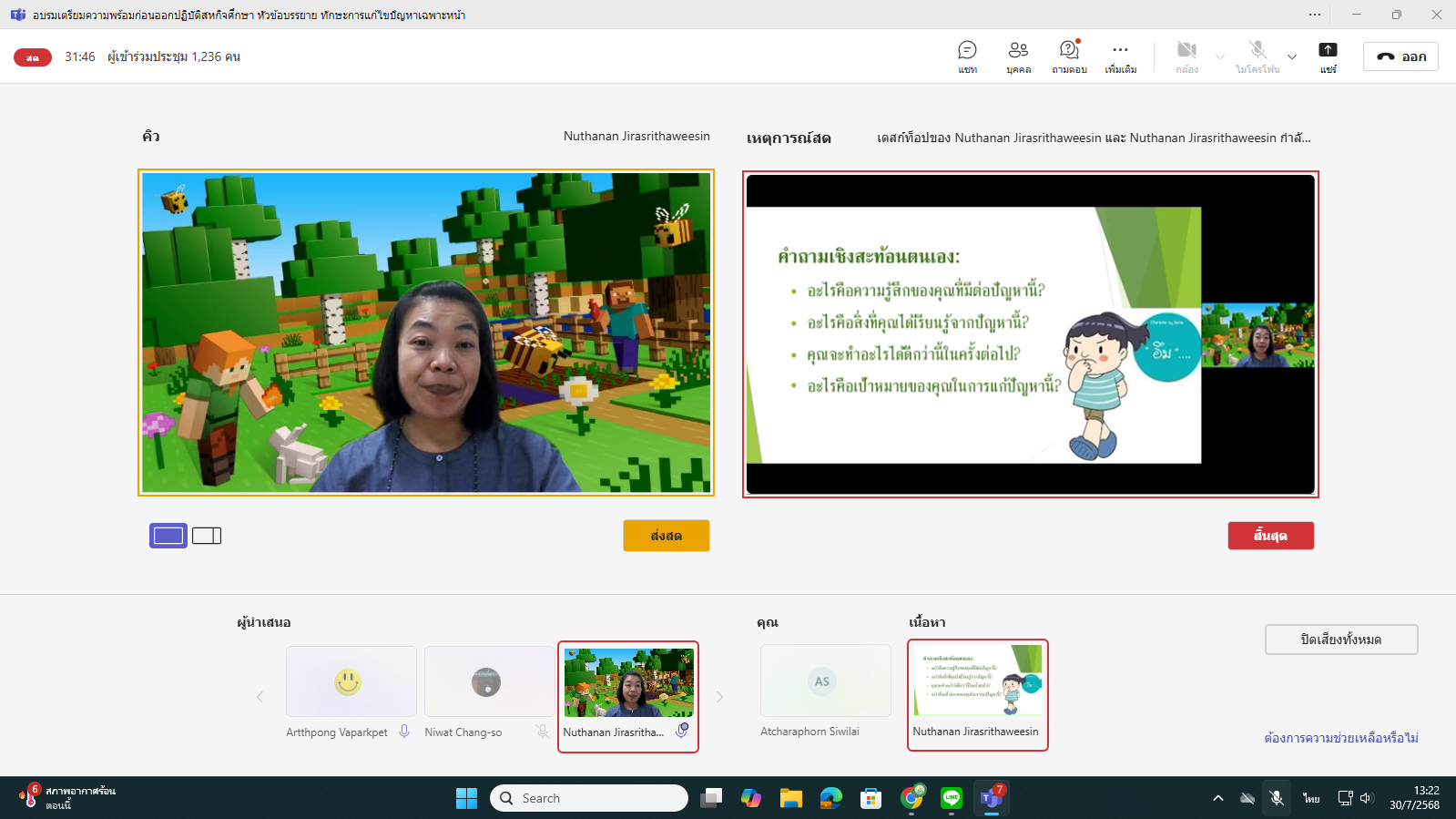Click the cloud sync tray icon
This screenshot has width=1456, height=819.
click(x=1247, y=798)
